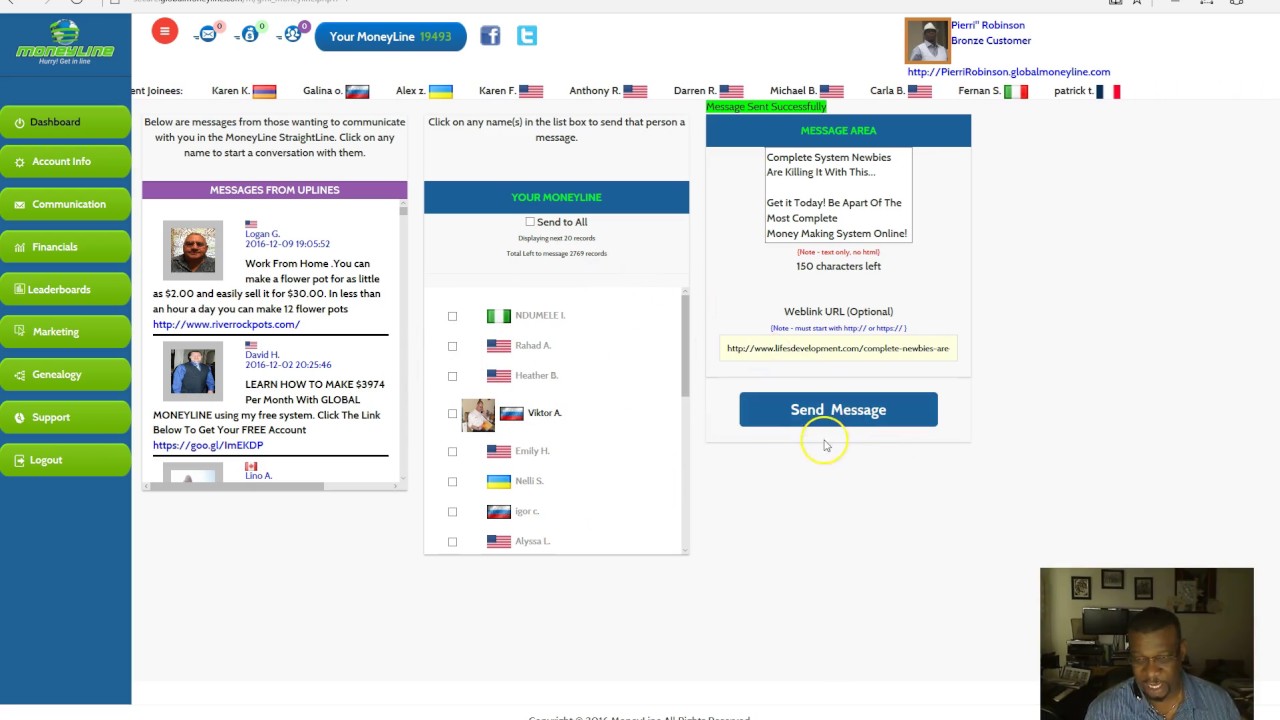Click the Your MoneyLine 19493 button
This screenshot has width=1280, height=720.
(390, 37)
